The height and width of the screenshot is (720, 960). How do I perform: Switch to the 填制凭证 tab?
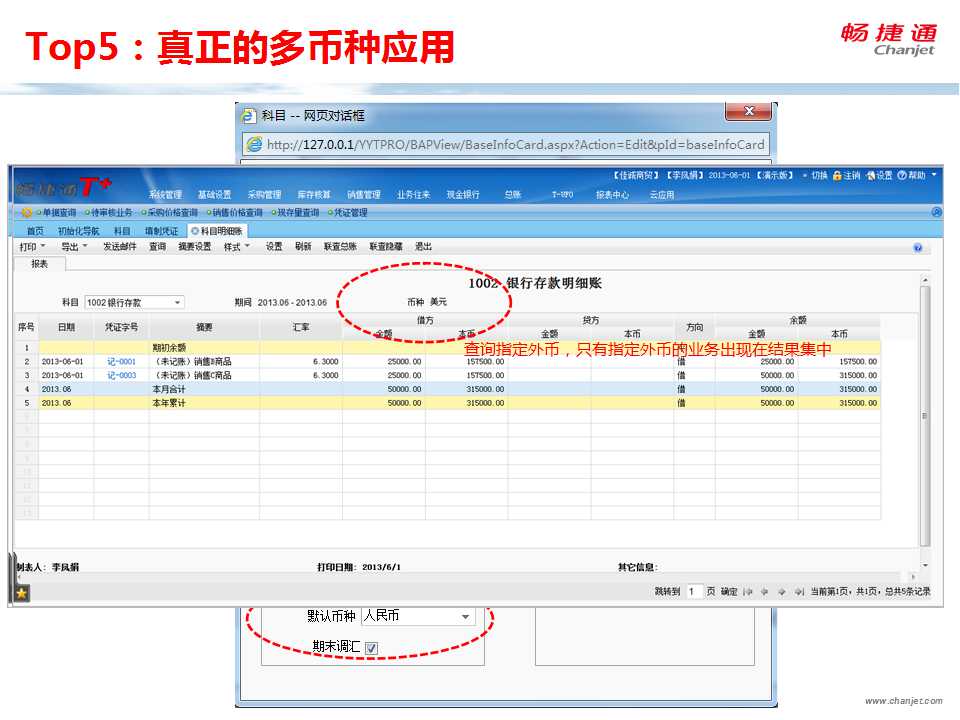[161, 231]
